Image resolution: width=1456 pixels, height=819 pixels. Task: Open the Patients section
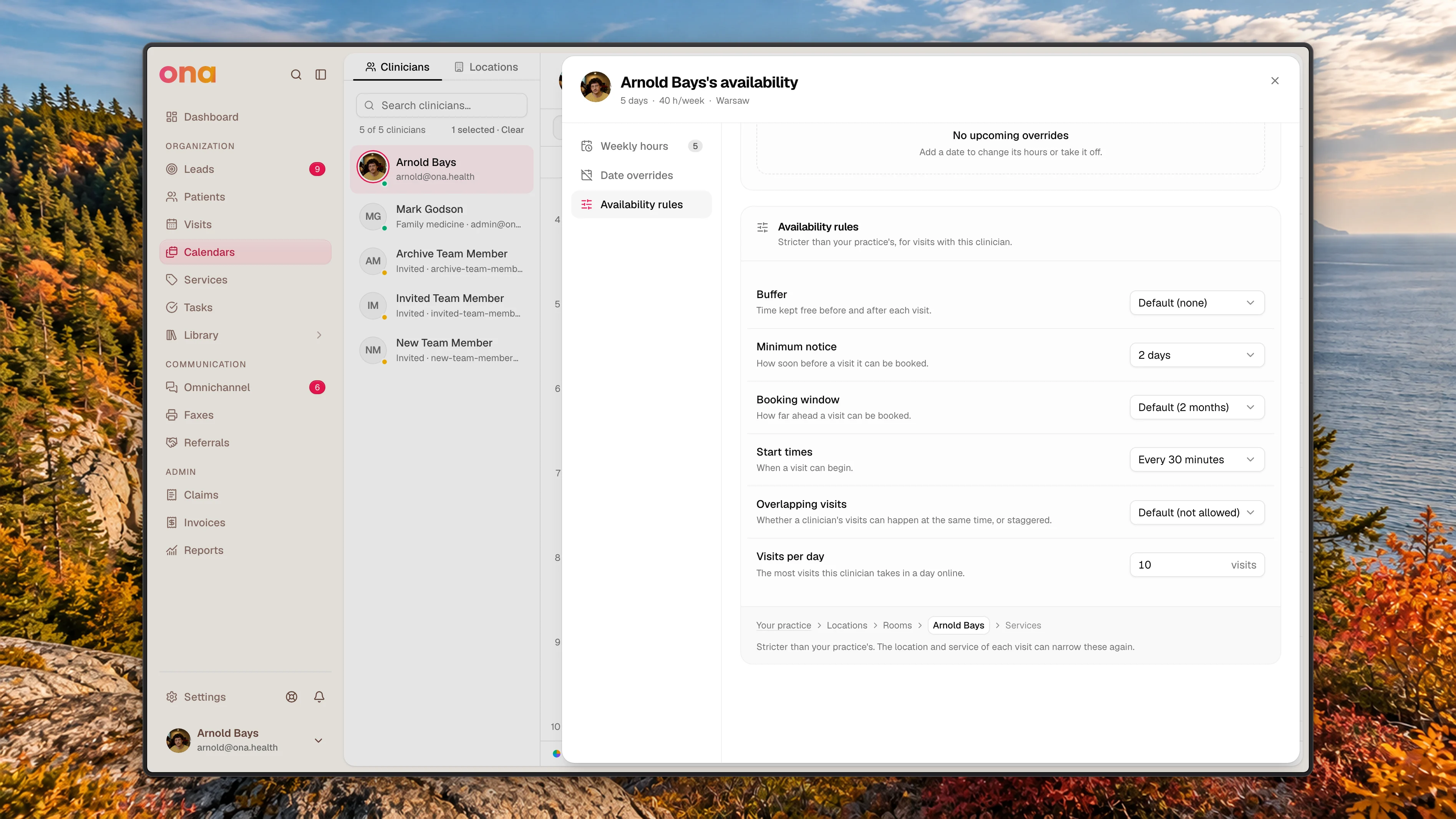pyautogui.click(x=245, y=197)
